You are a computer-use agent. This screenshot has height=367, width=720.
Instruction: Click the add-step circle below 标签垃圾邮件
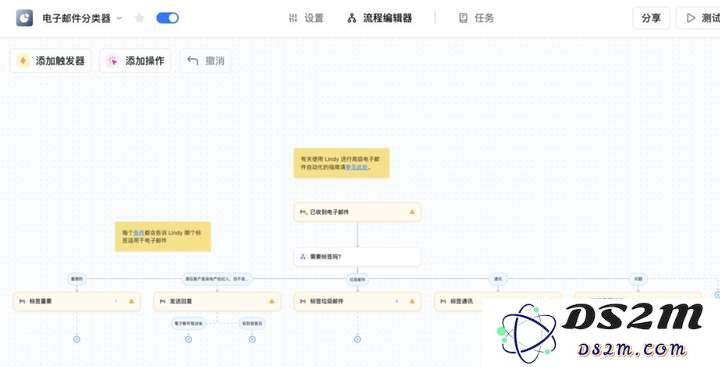pos(357,339)
